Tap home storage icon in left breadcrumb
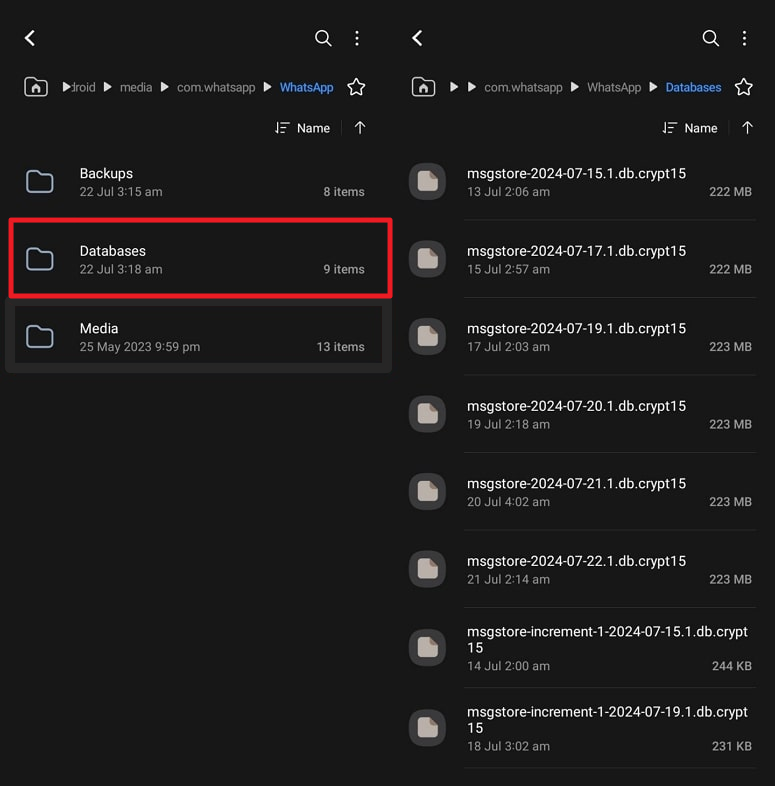 pyautogui.click(x=36, y=87)
